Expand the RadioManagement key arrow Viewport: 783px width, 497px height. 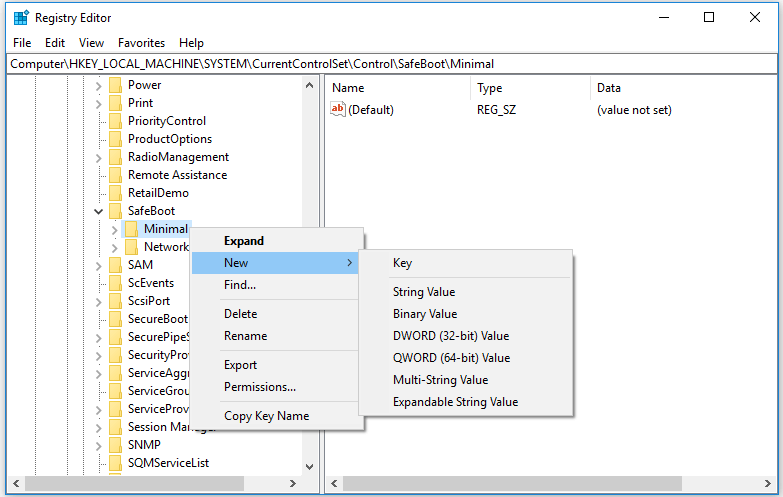point(98,157)
